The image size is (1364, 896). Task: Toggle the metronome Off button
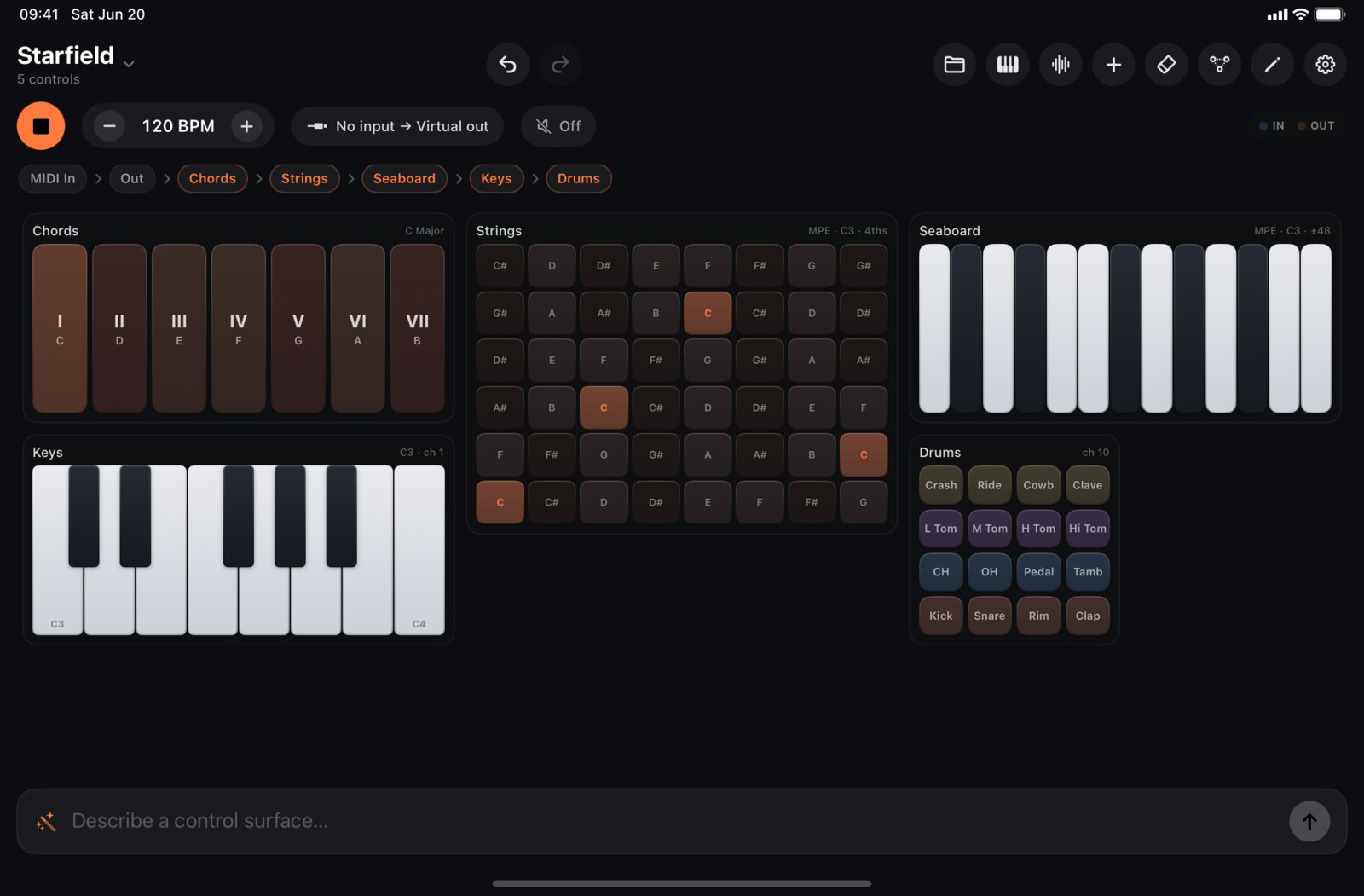(x=558, y=126)
